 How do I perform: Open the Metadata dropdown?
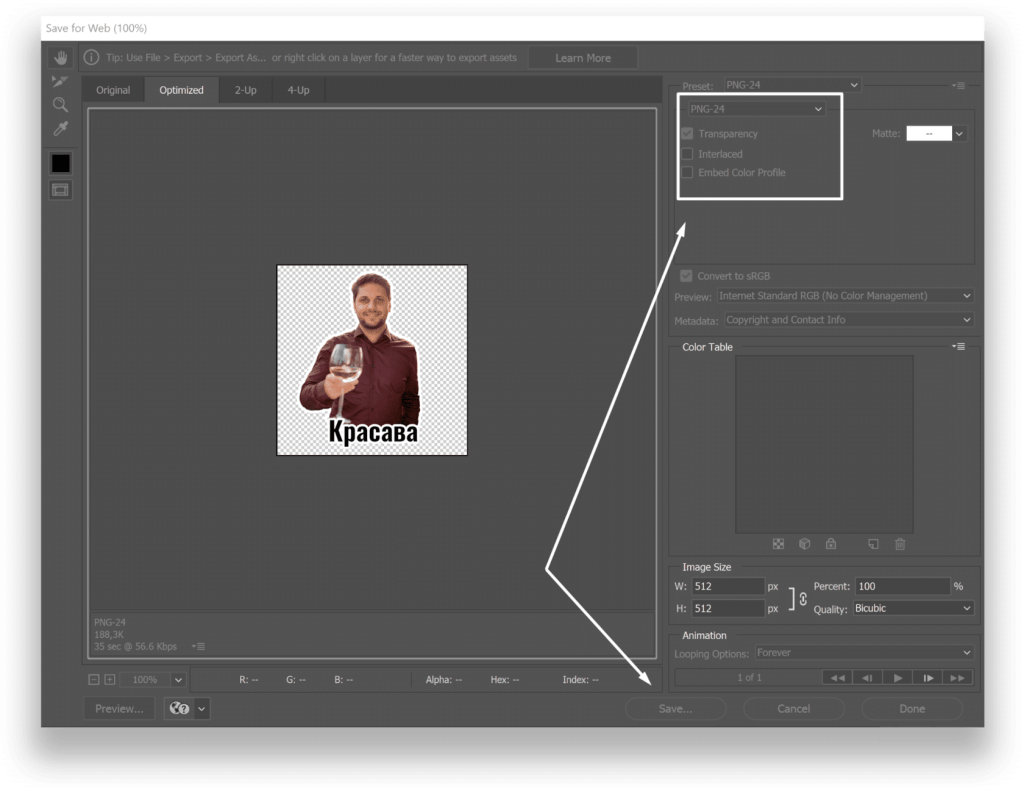click(847, 320)
